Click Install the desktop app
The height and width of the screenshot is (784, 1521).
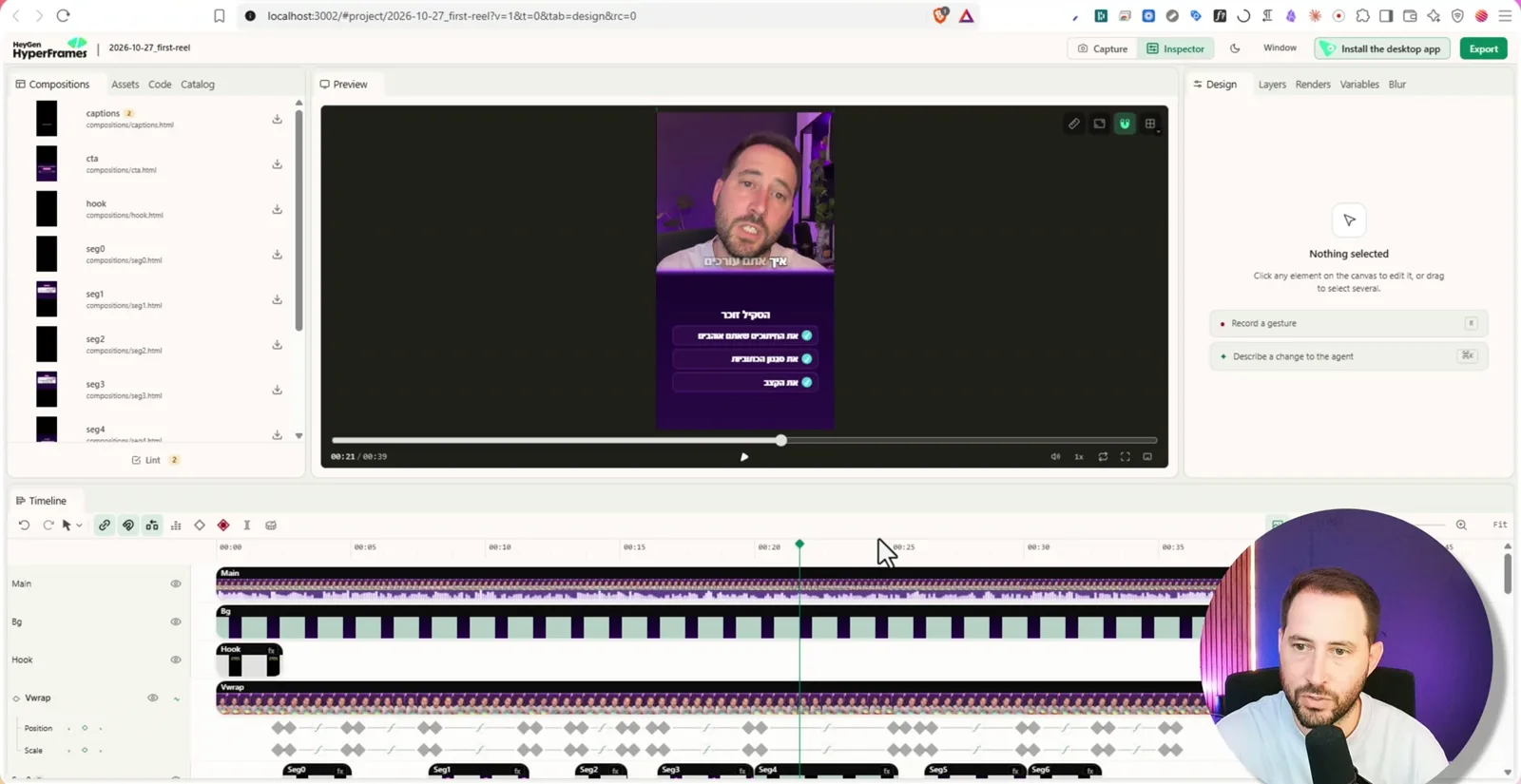click(1383, 48)
